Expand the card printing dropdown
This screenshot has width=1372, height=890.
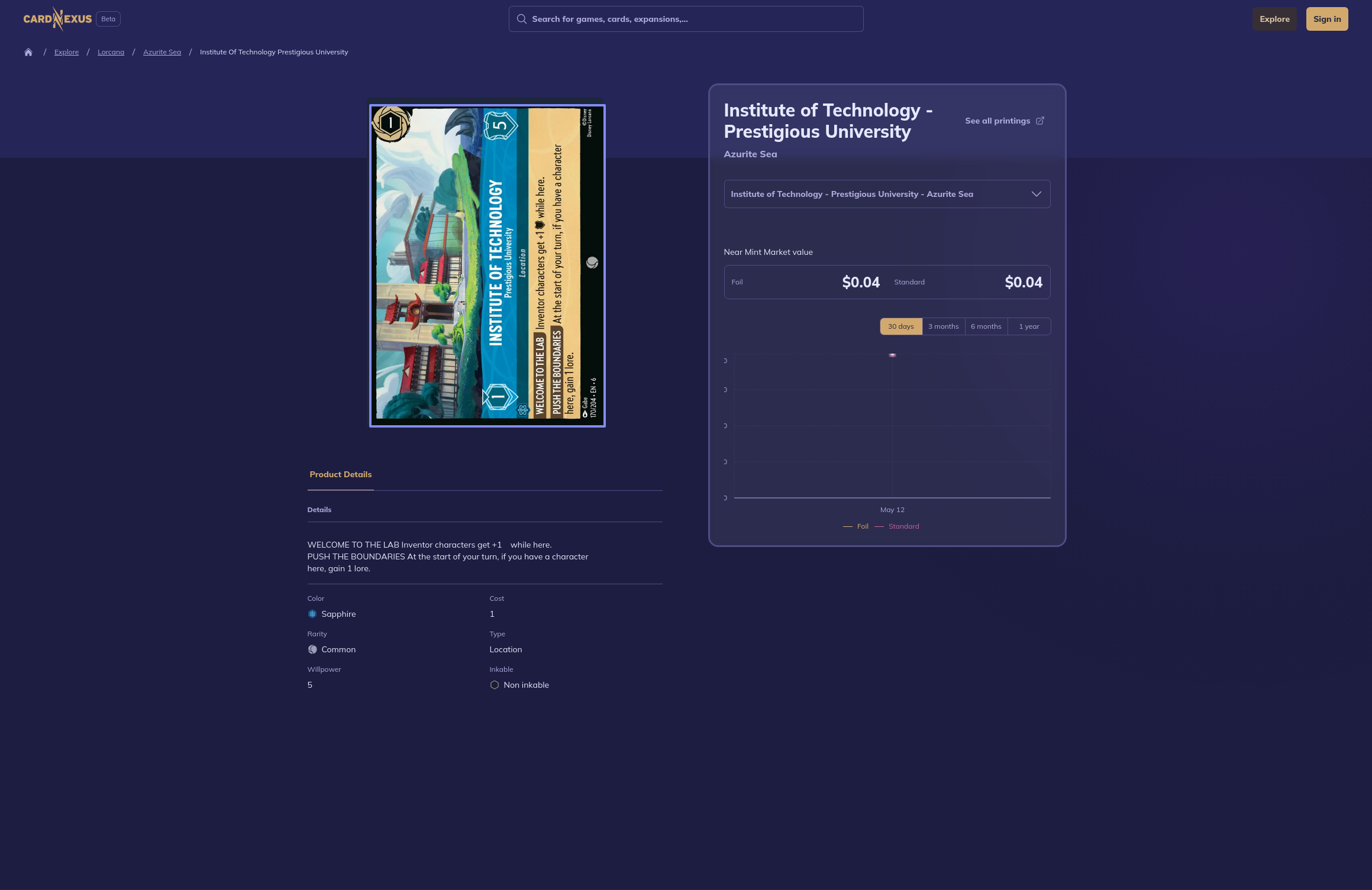886,194
